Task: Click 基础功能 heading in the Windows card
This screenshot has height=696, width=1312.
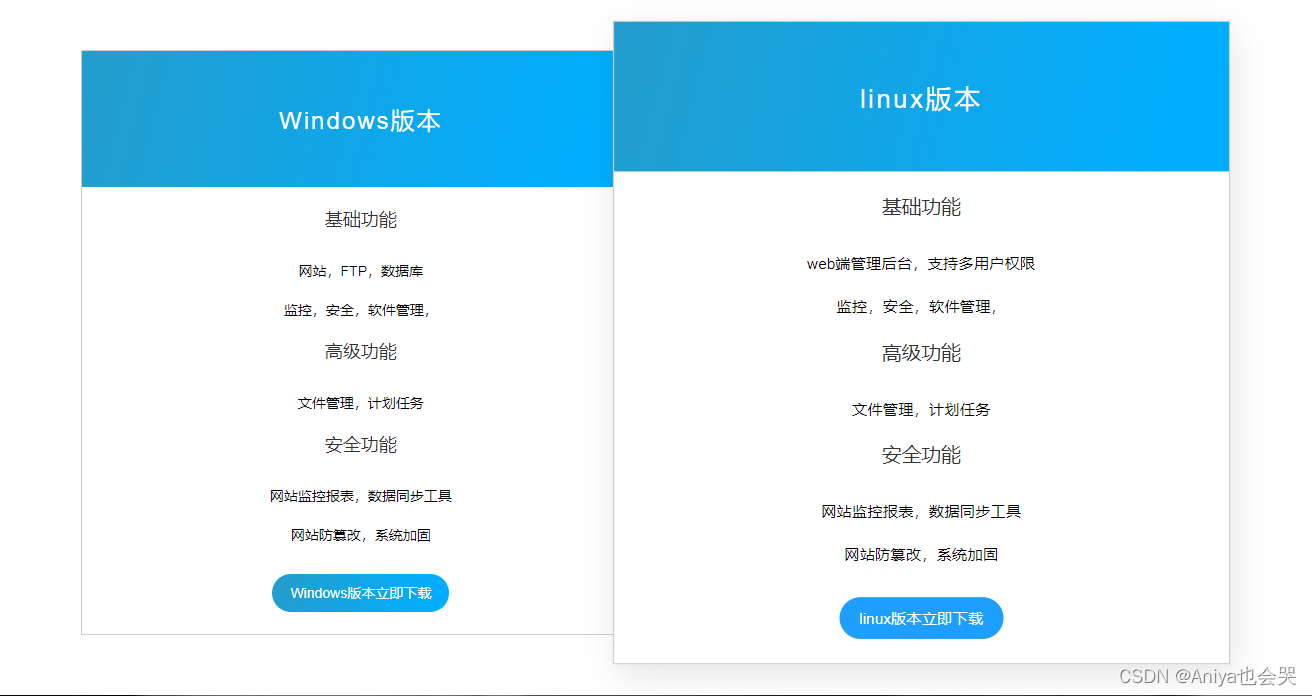Action: pos(360,220)
